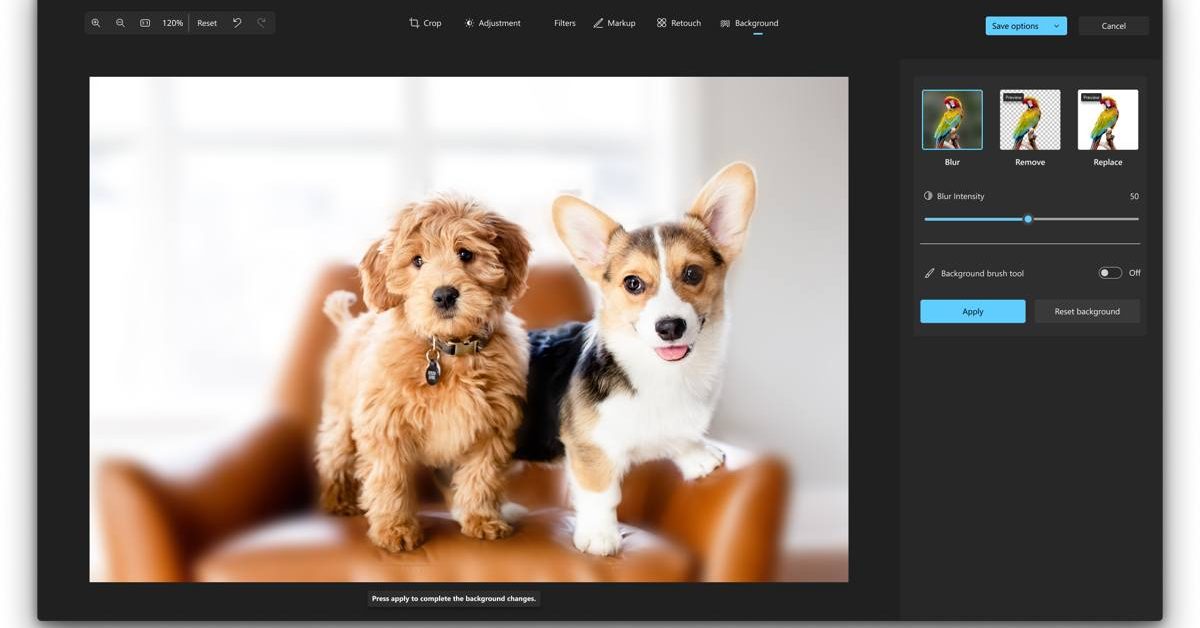
Task: Click the zoom in magnifier icon
Action: pos(96,23)
